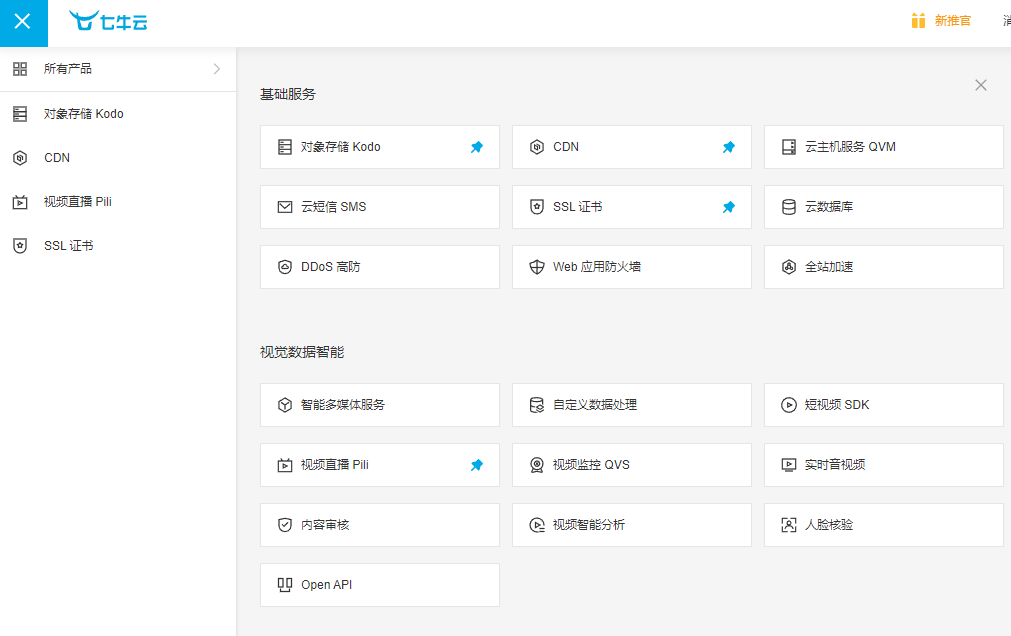Screen dimensions: 1011x636
Task: Click the 视频直播 Pili card TV icon
Action: 284,465
